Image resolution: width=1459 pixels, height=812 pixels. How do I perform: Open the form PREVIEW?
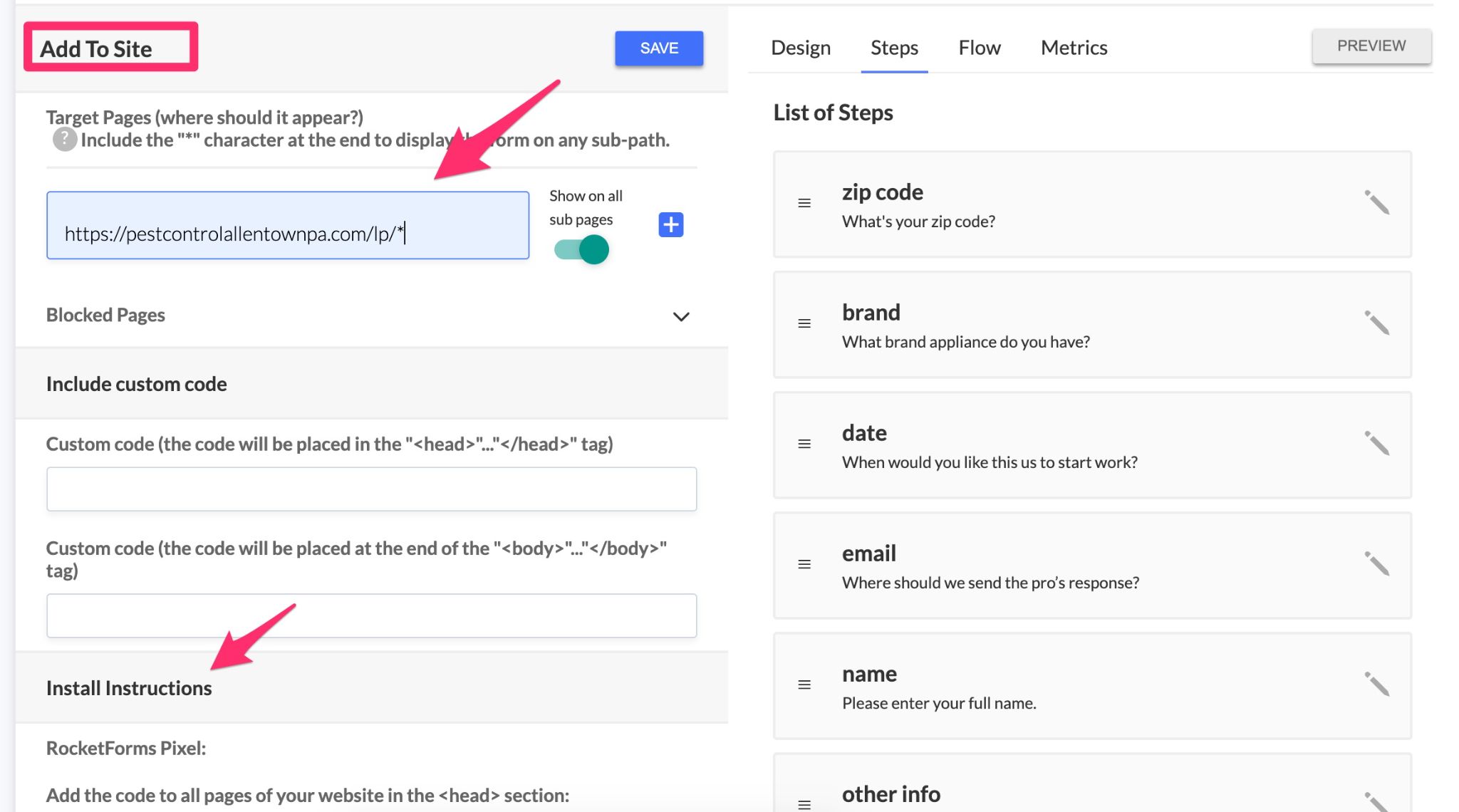[1371, 45]
